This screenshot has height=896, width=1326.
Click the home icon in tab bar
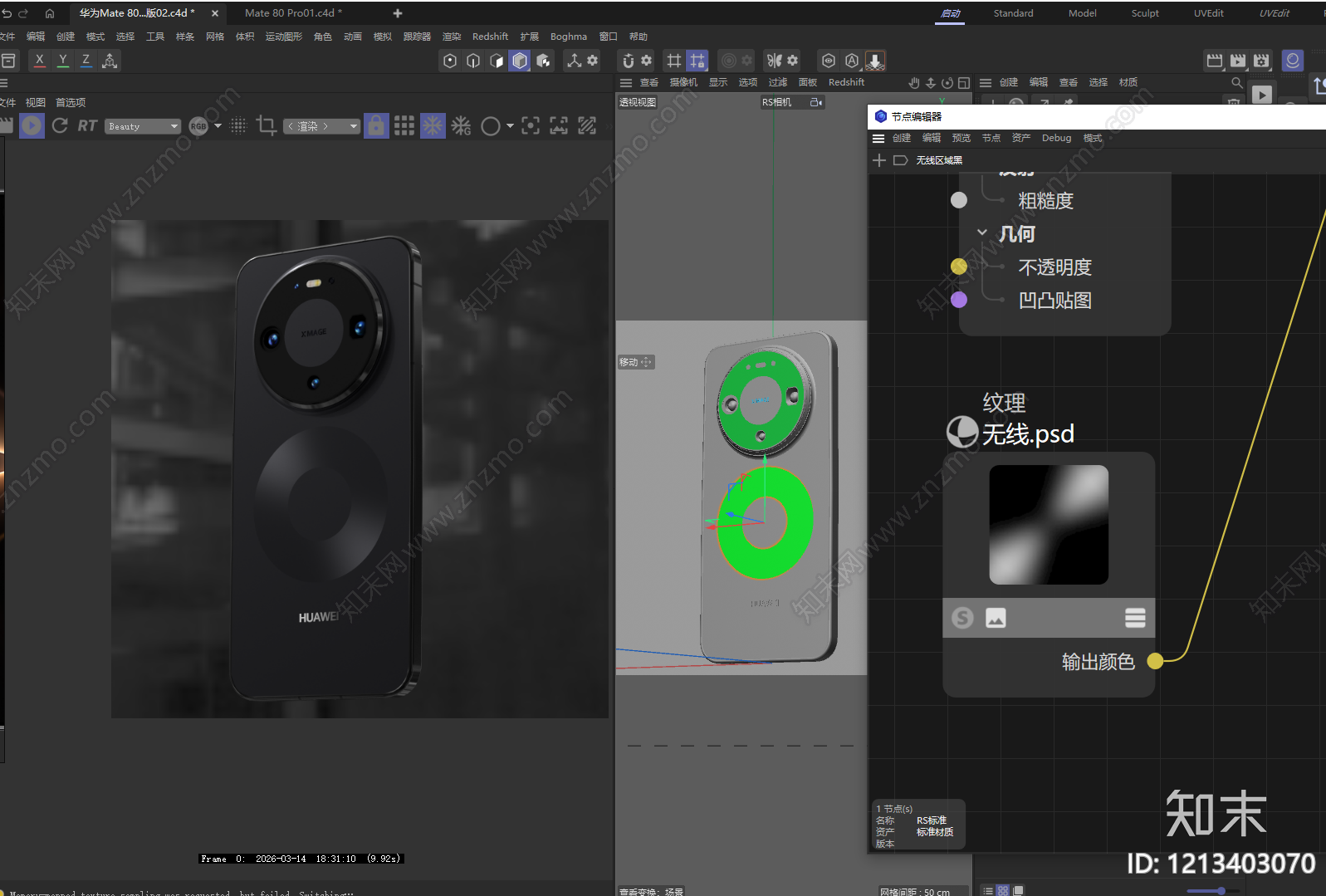(x=50, y=13)
